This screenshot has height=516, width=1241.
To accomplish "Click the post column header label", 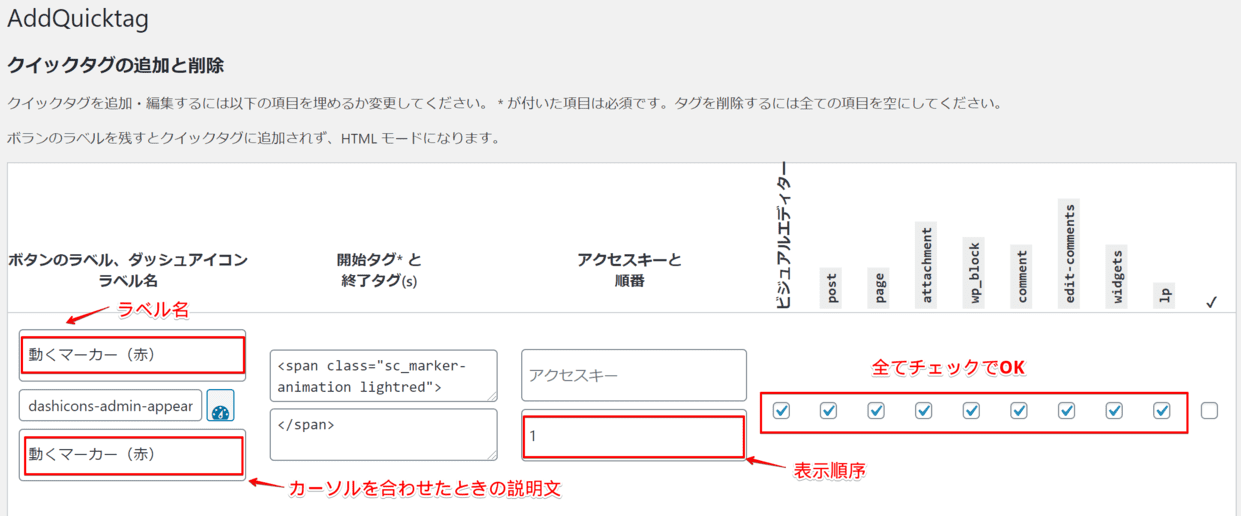I will click(x=830, y=288).
